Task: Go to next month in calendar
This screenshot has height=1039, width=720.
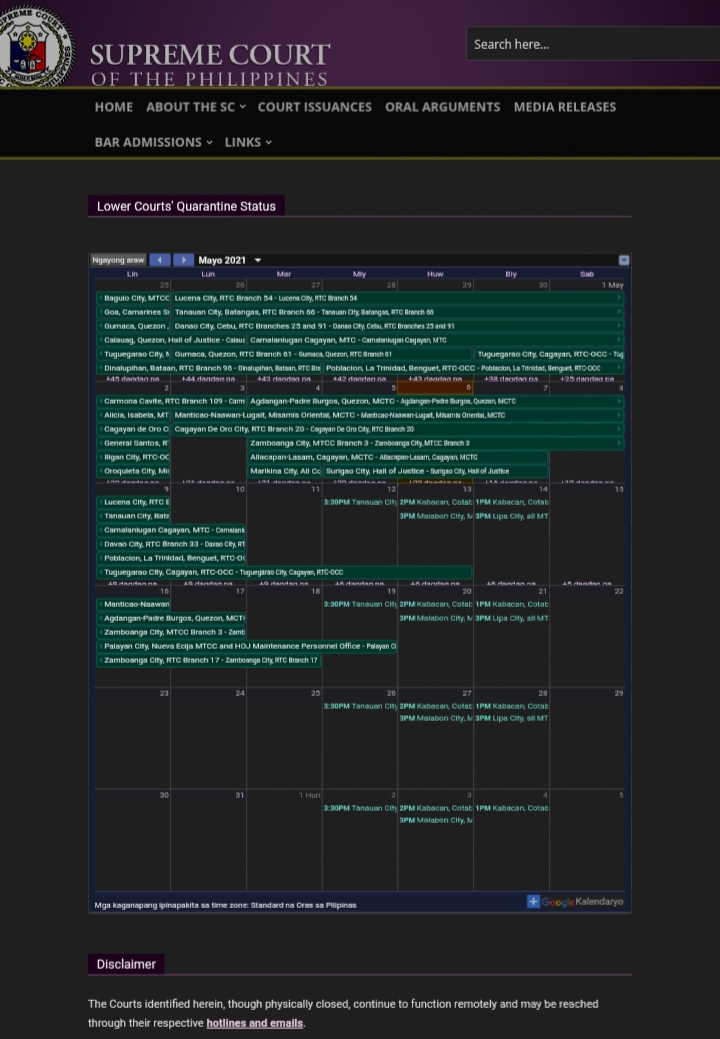Action: pyautogui.click(x=183, y=260)
